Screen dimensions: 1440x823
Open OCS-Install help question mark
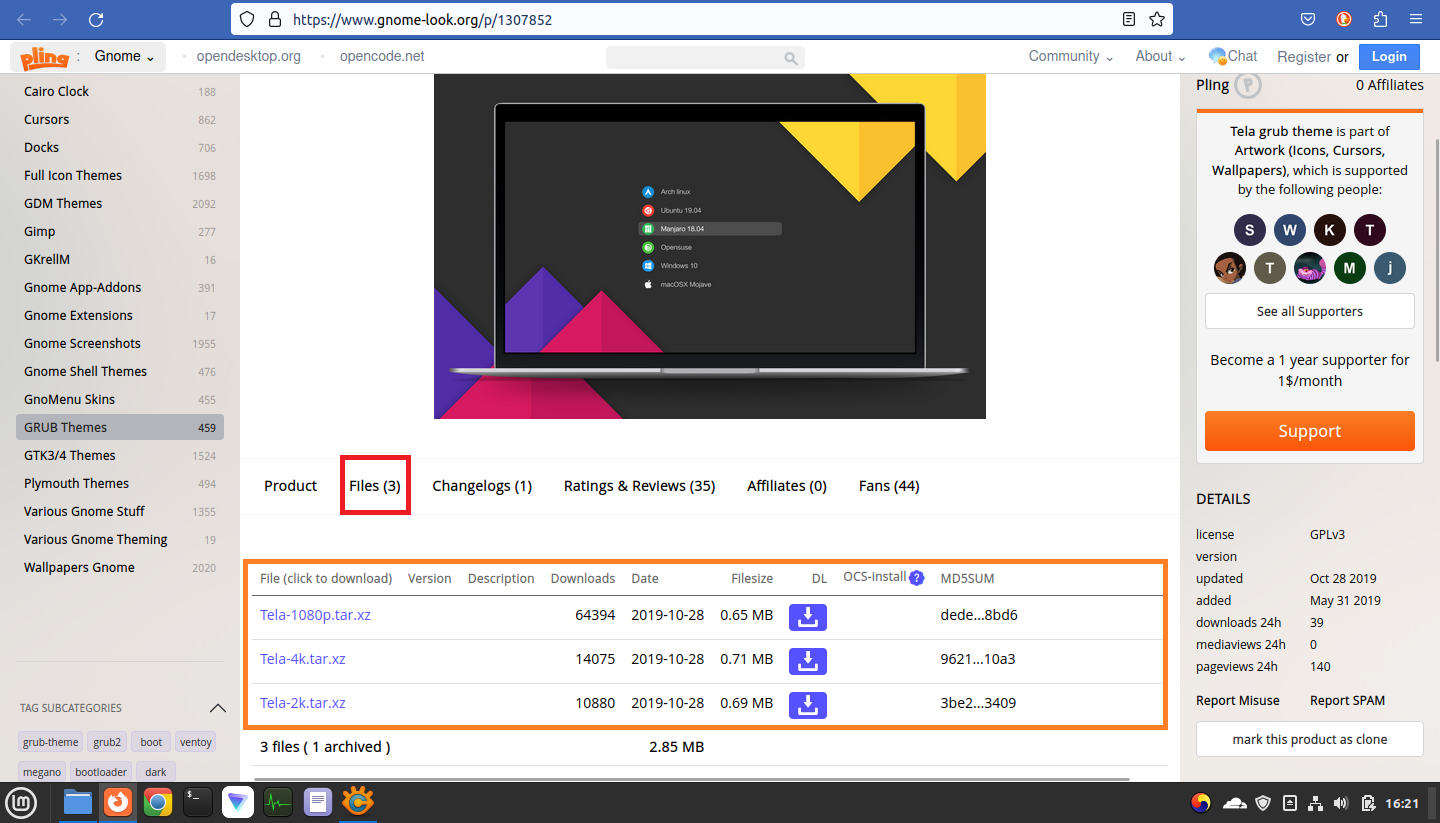click(916, 578)
